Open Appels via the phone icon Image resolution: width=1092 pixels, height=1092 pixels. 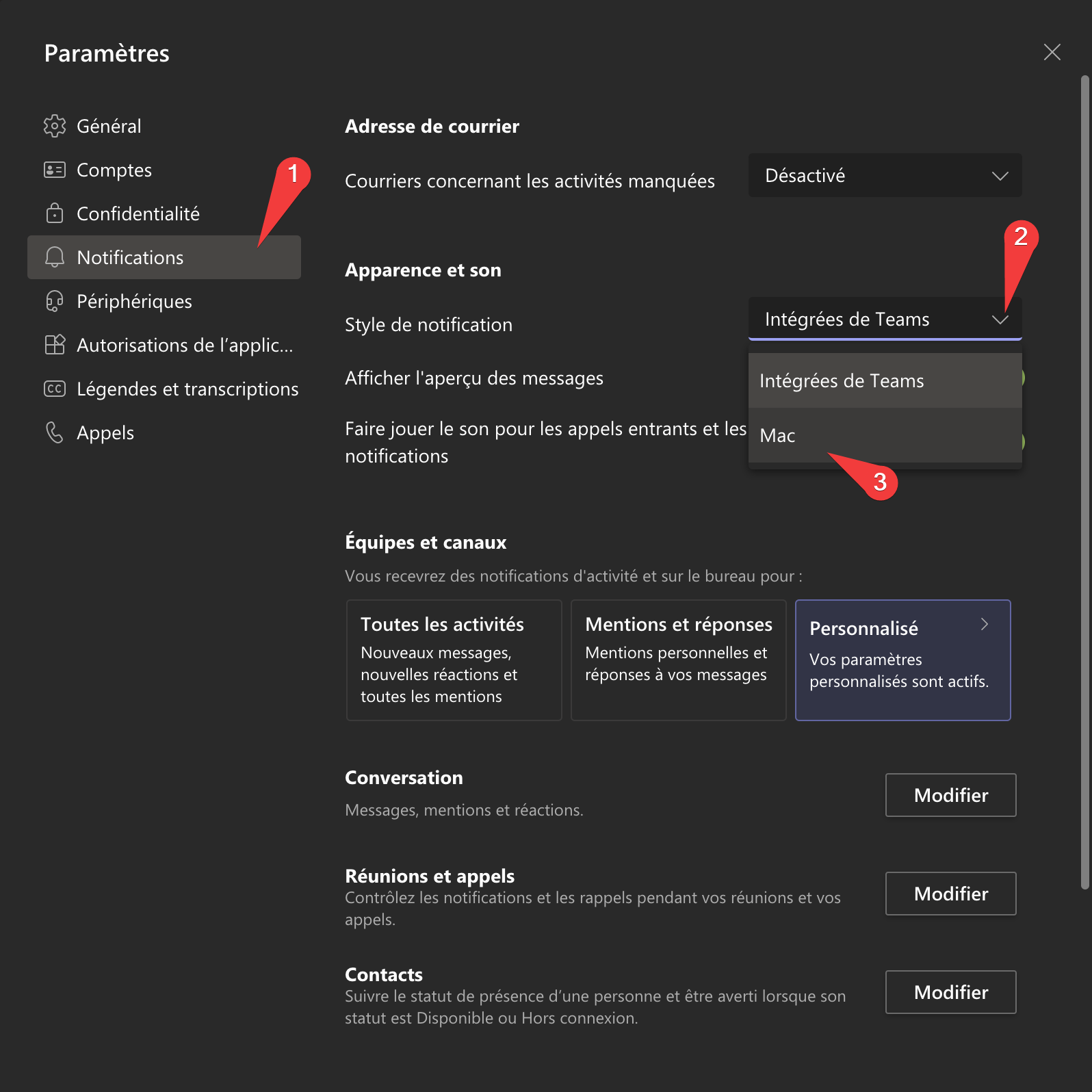click(x=55, y=432)
